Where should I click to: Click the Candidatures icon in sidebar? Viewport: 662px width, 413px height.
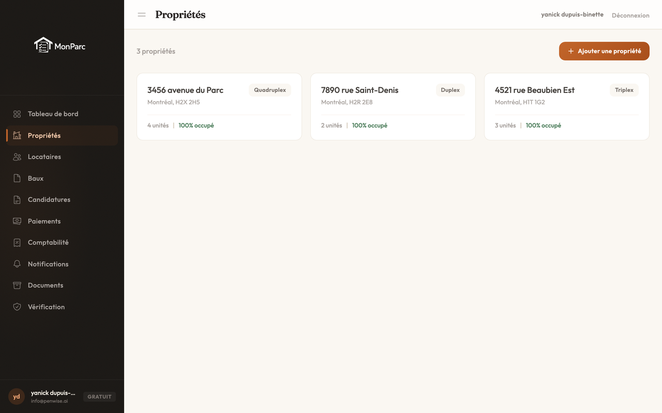(x=17, y=200)
